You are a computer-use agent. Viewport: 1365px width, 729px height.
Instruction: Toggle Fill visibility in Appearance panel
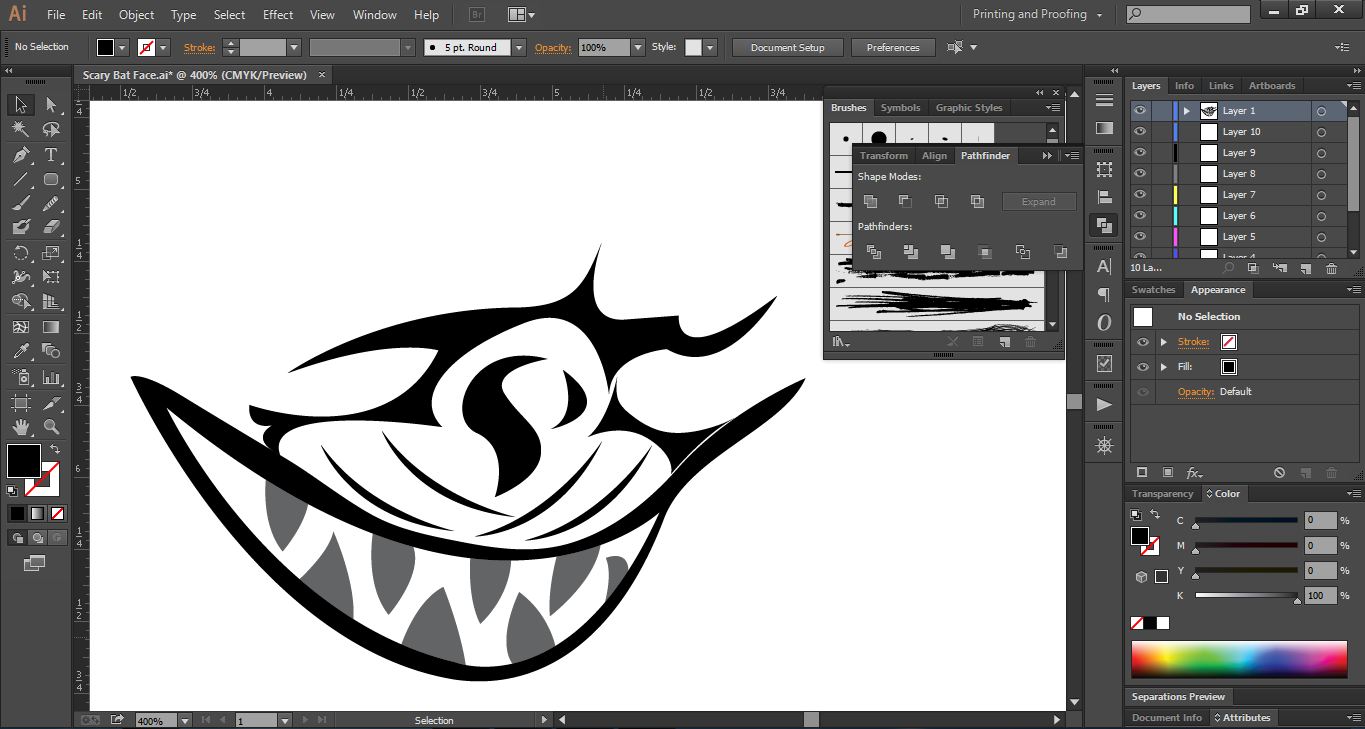click(x=1141, y=367)
